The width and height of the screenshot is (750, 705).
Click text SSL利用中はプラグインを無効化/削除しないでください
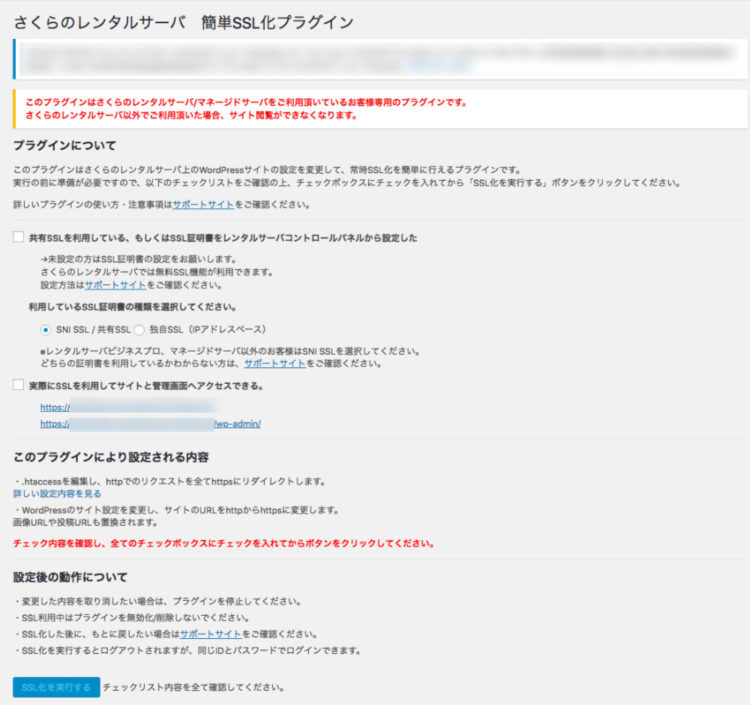(x=132, y=618)
